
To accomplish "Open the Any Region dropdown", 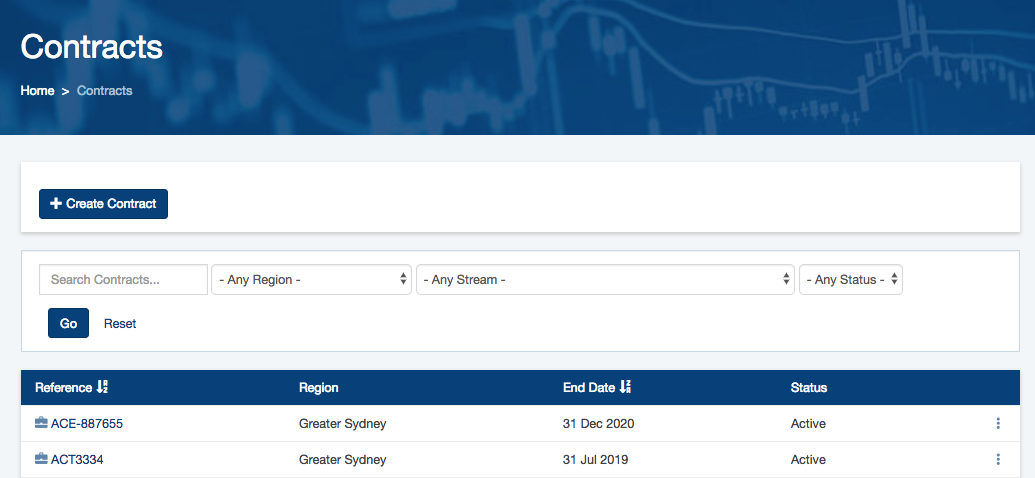I will (312, 279).
